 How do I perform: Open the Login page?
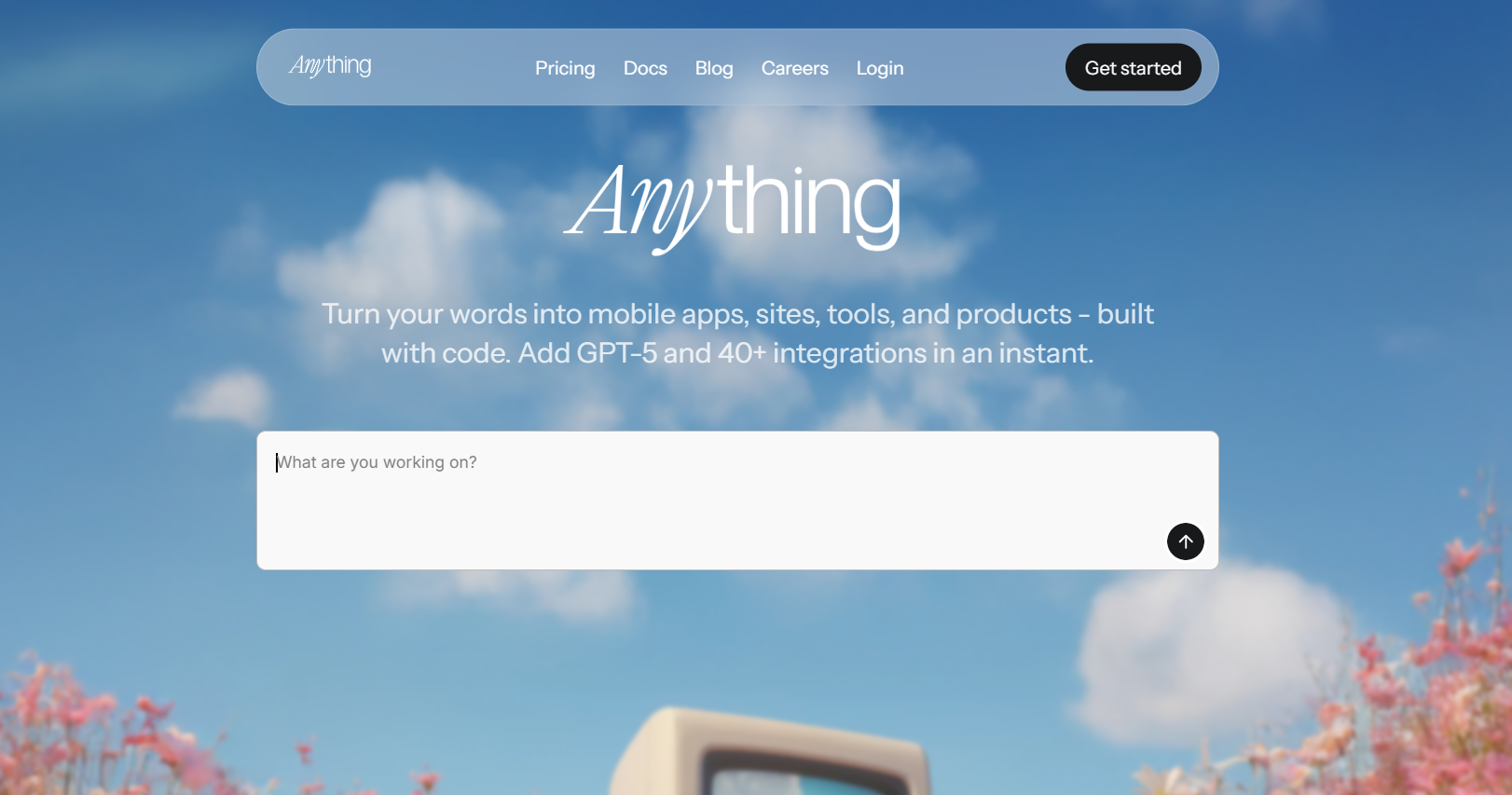coord(880,68)
